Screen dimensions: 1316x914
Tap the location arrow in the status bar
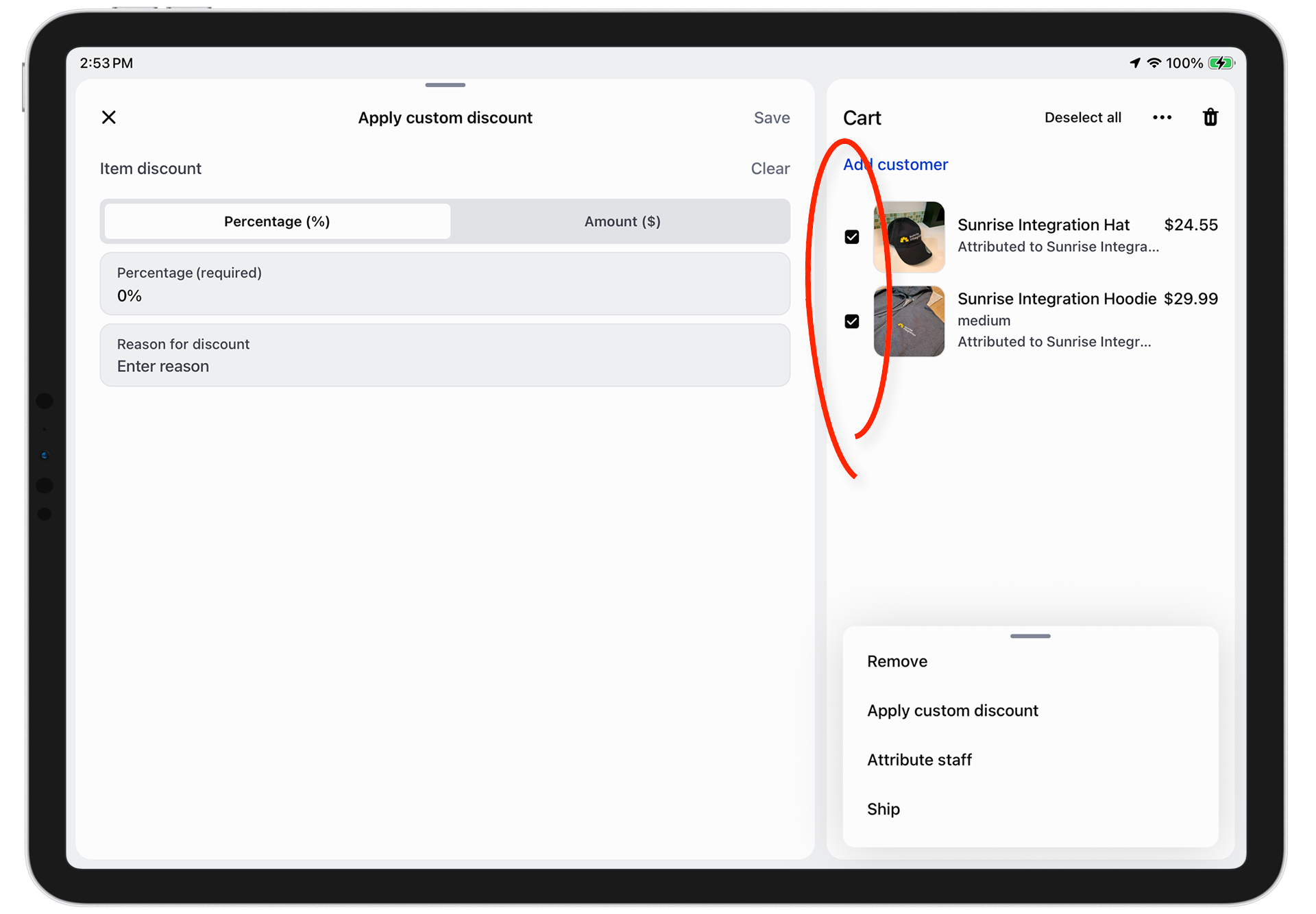click(x=1135, y=63)
